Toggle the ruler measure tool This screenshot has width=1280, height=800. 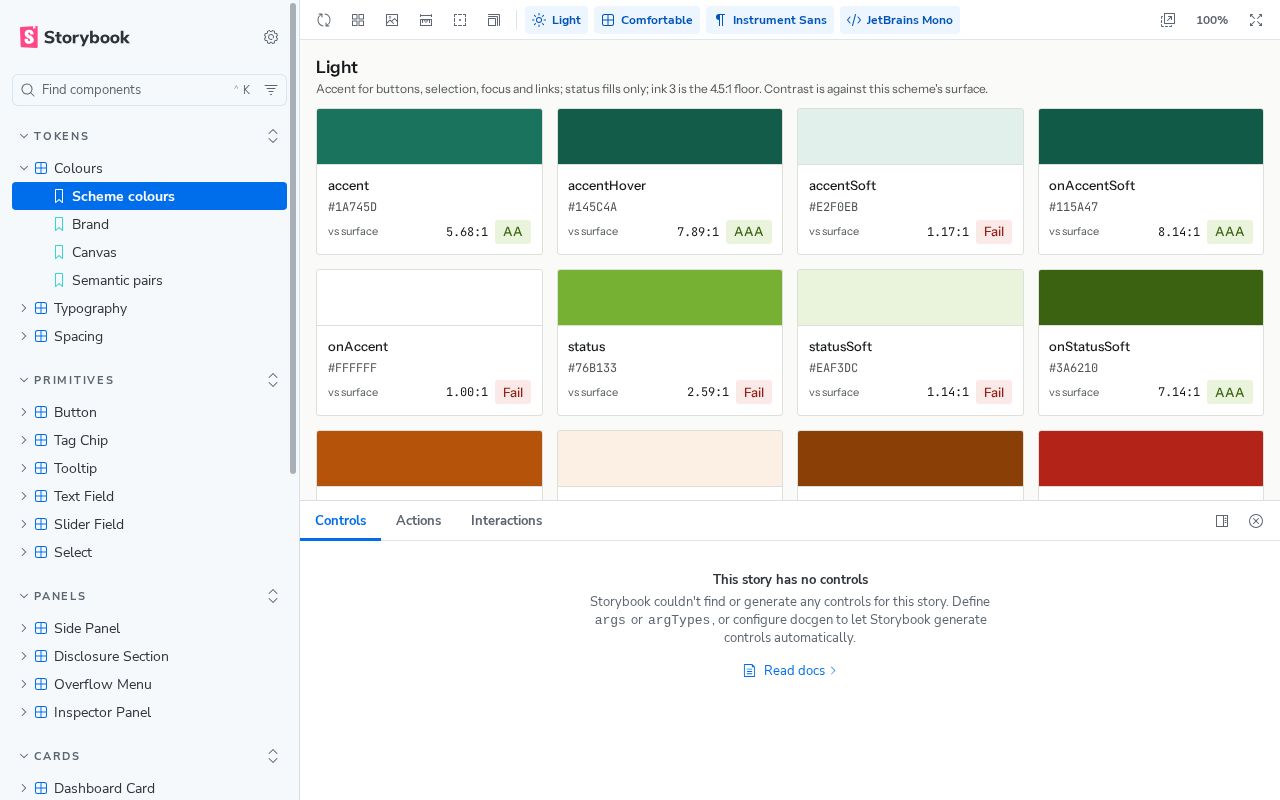click(x=426, y=20)
